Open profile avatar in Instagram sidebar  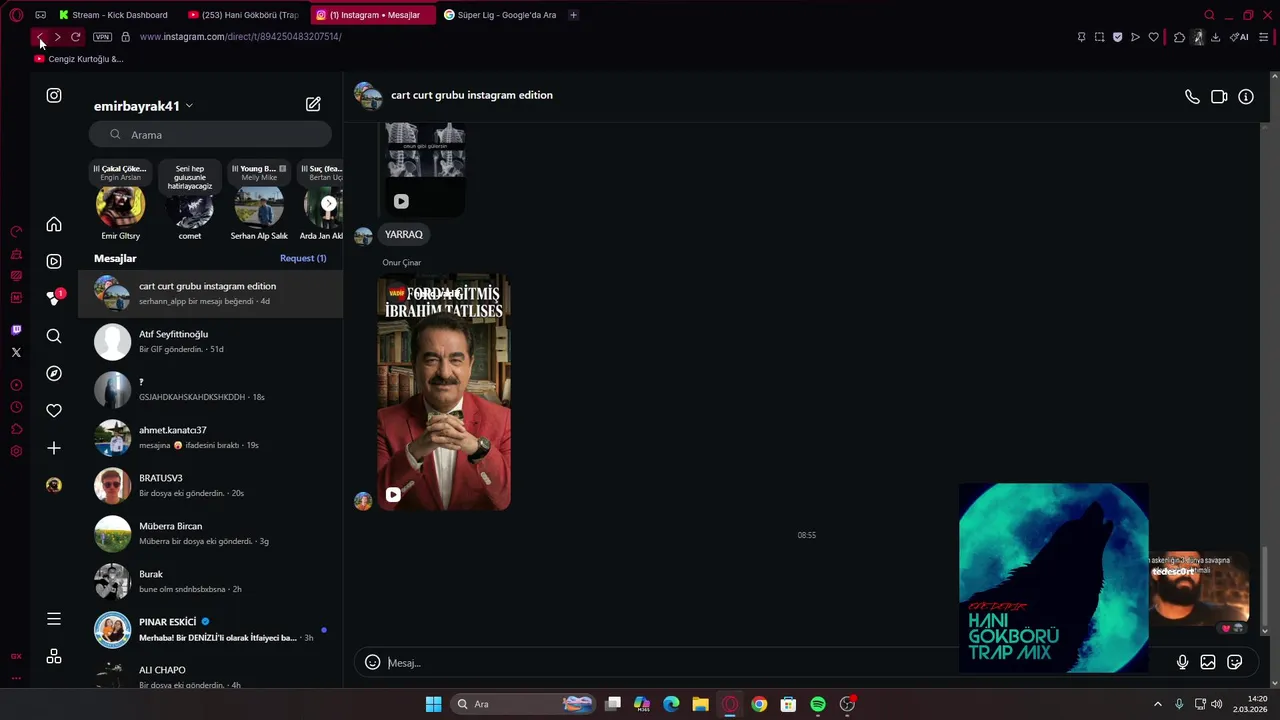tap(54, 485)
